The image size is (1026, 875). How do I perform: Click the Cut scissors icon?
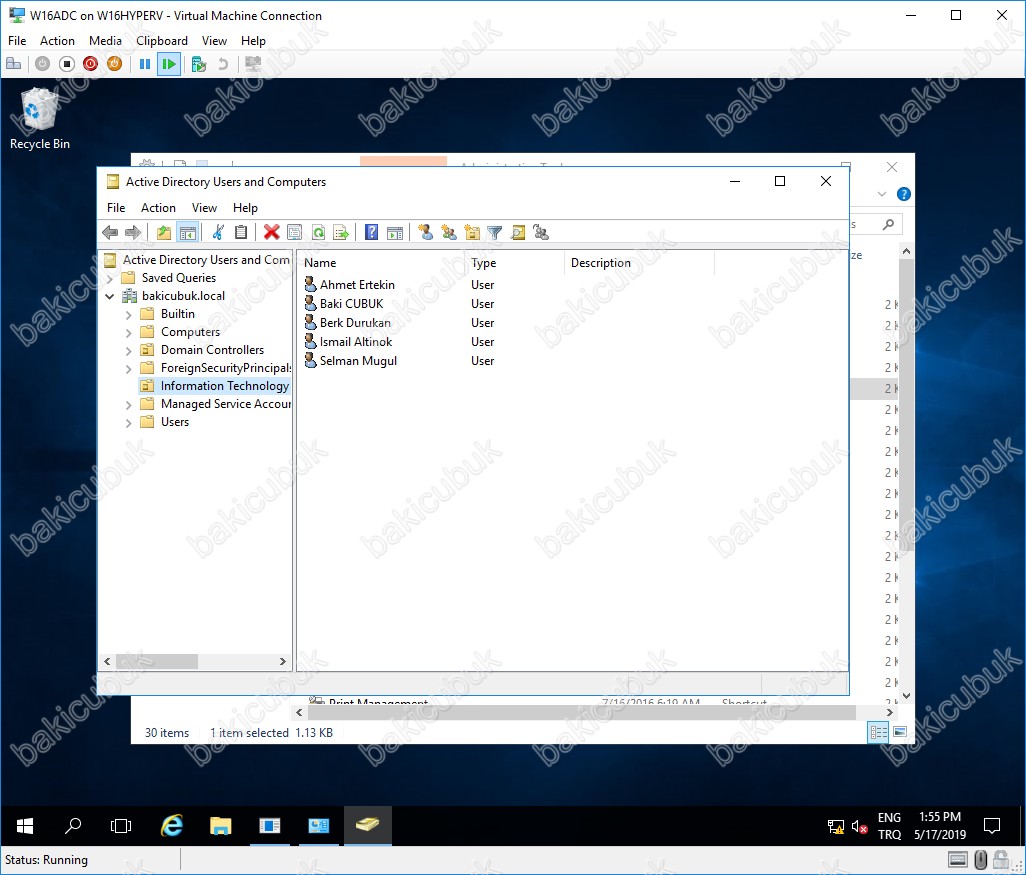(218, 232)
